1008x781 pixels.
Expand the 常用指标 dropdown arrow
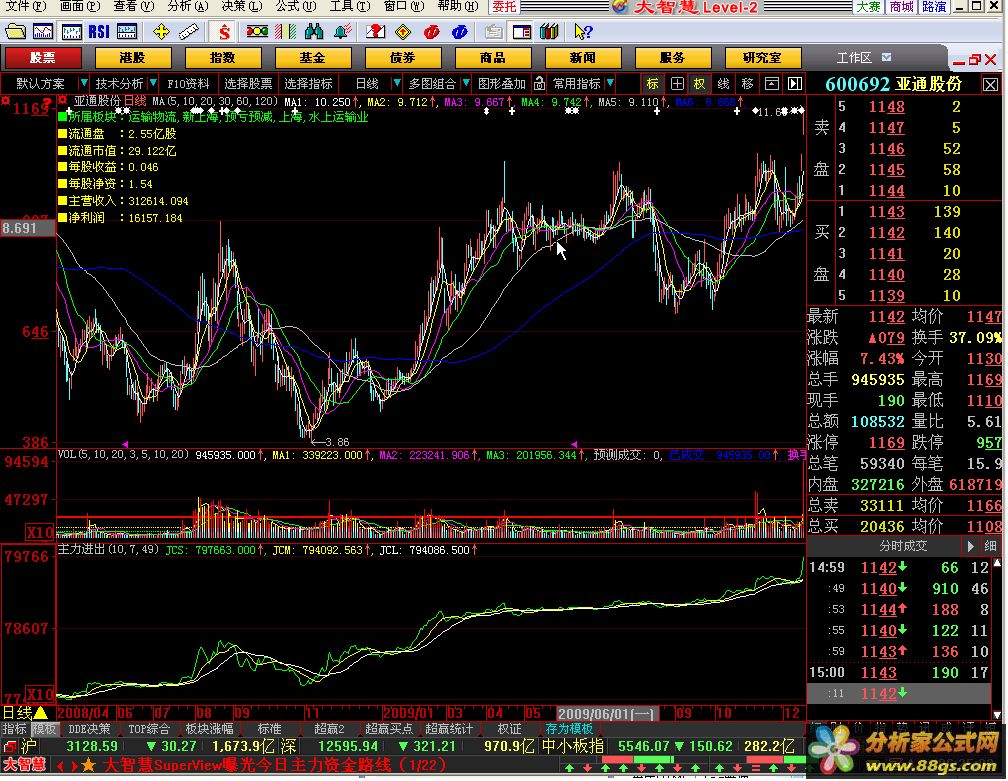[609, 84]
